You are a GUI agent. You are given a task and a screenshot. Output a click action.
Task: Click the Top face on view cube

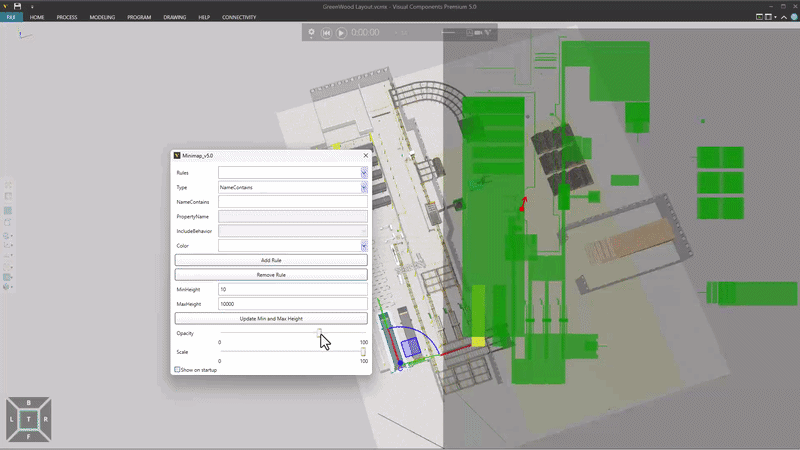[30, 419]
